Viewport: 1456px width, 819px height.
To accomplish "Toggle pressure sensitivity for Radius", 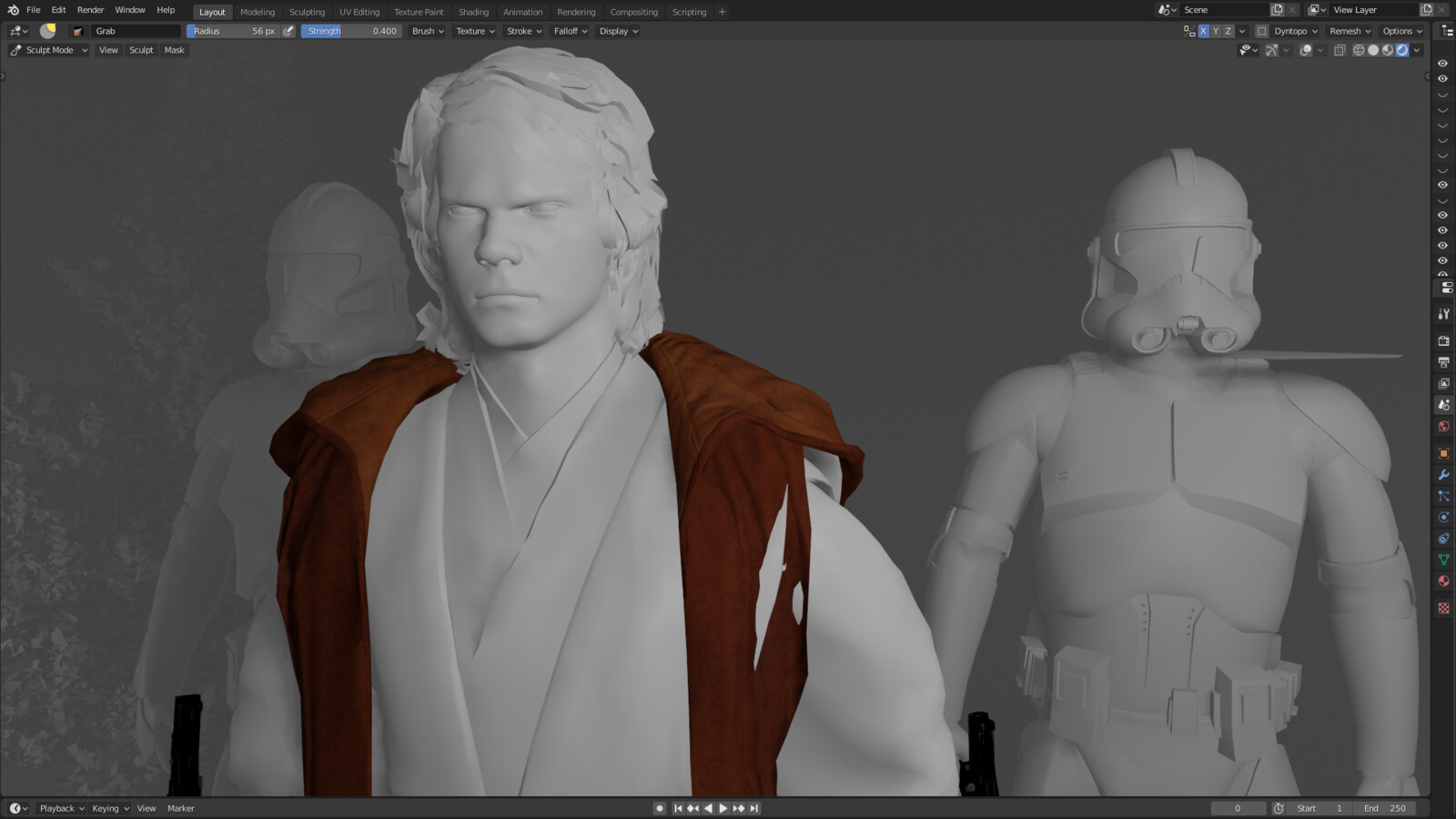I will click(x=288, y=31).
